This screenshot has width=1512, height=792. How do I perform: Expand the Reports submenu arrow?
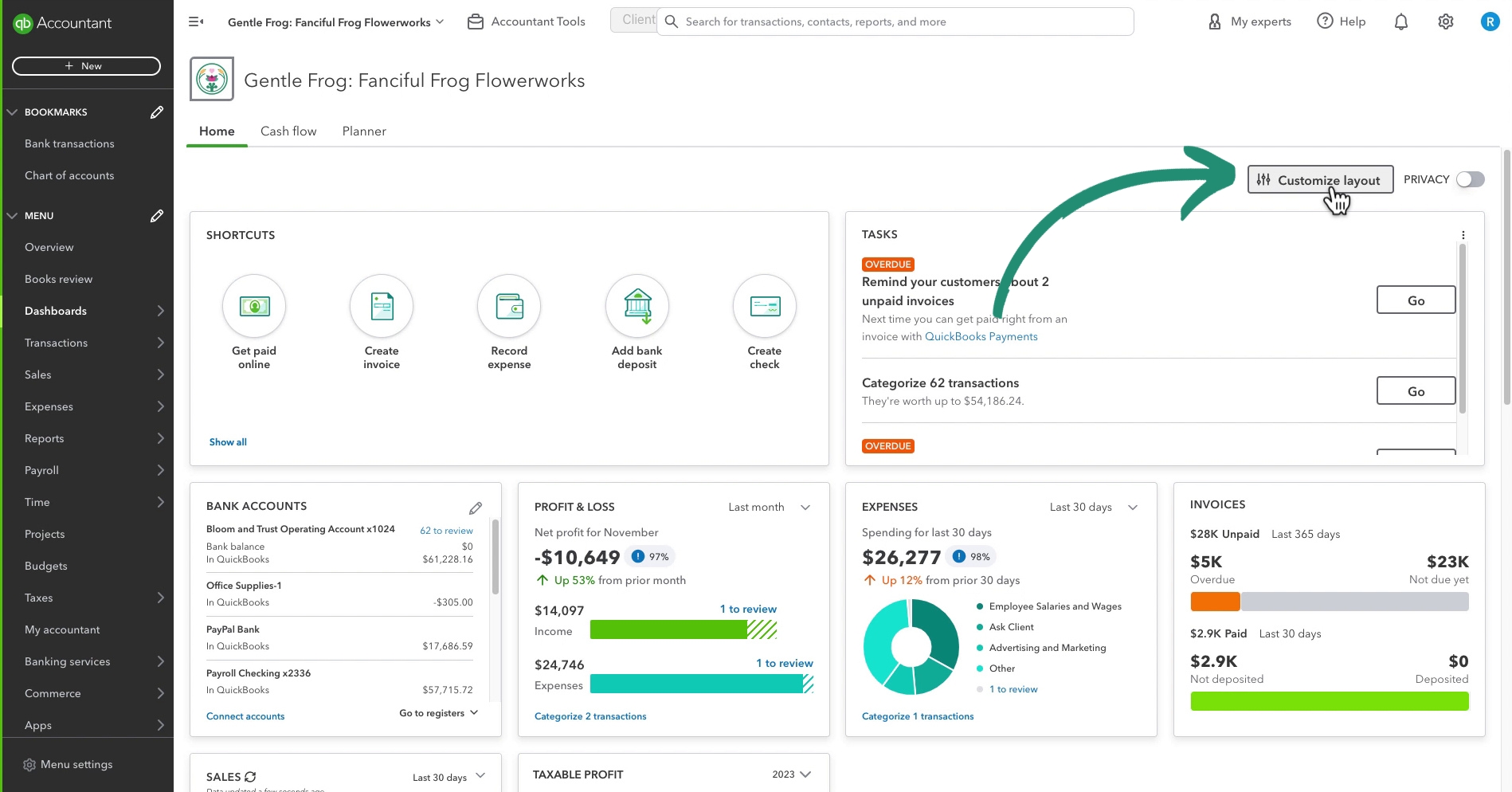160,438
